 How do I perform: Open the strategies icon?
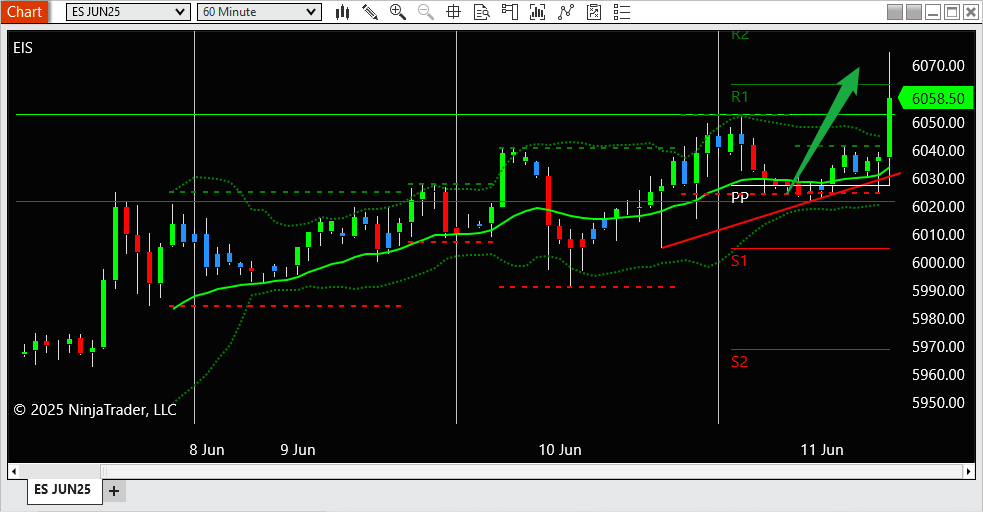tap(594, 12)
